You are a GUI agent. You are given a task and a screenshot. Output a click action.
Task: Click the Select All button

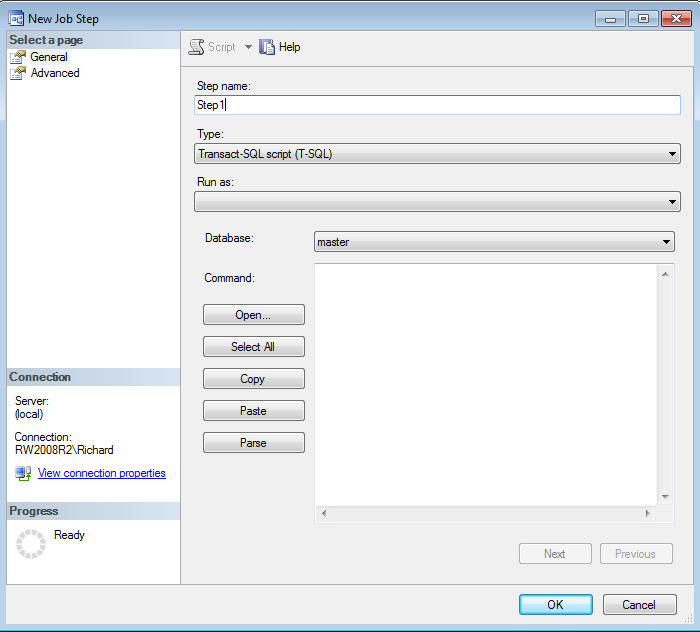254,347
